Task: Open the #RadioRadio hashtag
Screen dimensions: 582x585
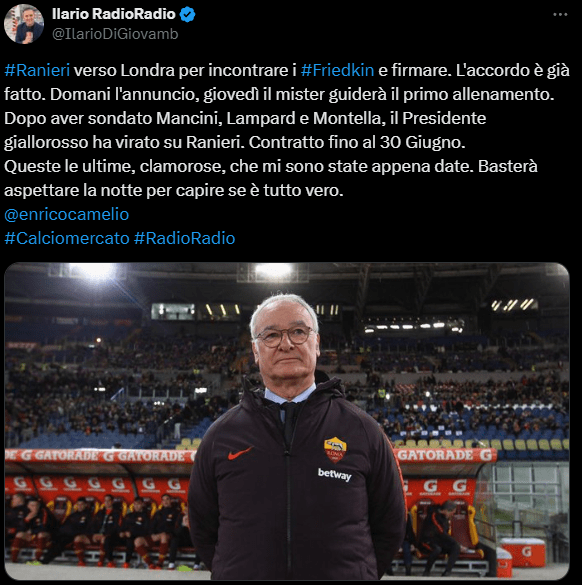Action: [x=184, y=238]
